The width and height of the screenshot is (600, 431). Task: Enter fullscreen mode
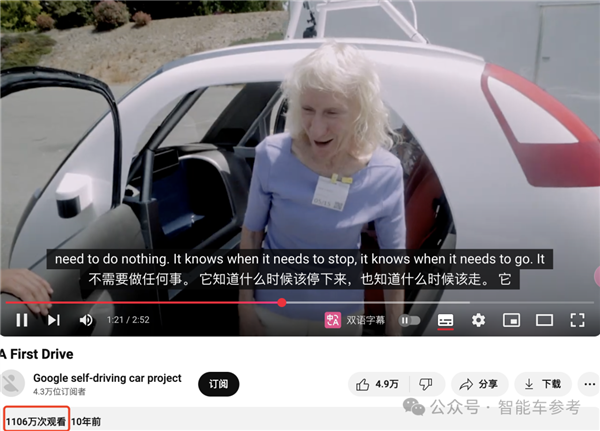577,320
